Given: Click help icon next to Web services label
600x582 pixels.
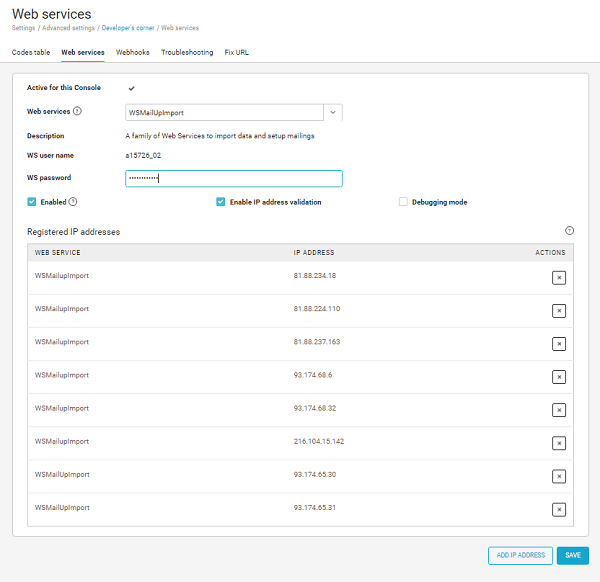Looking at the screenshot, I should [77, 112].
